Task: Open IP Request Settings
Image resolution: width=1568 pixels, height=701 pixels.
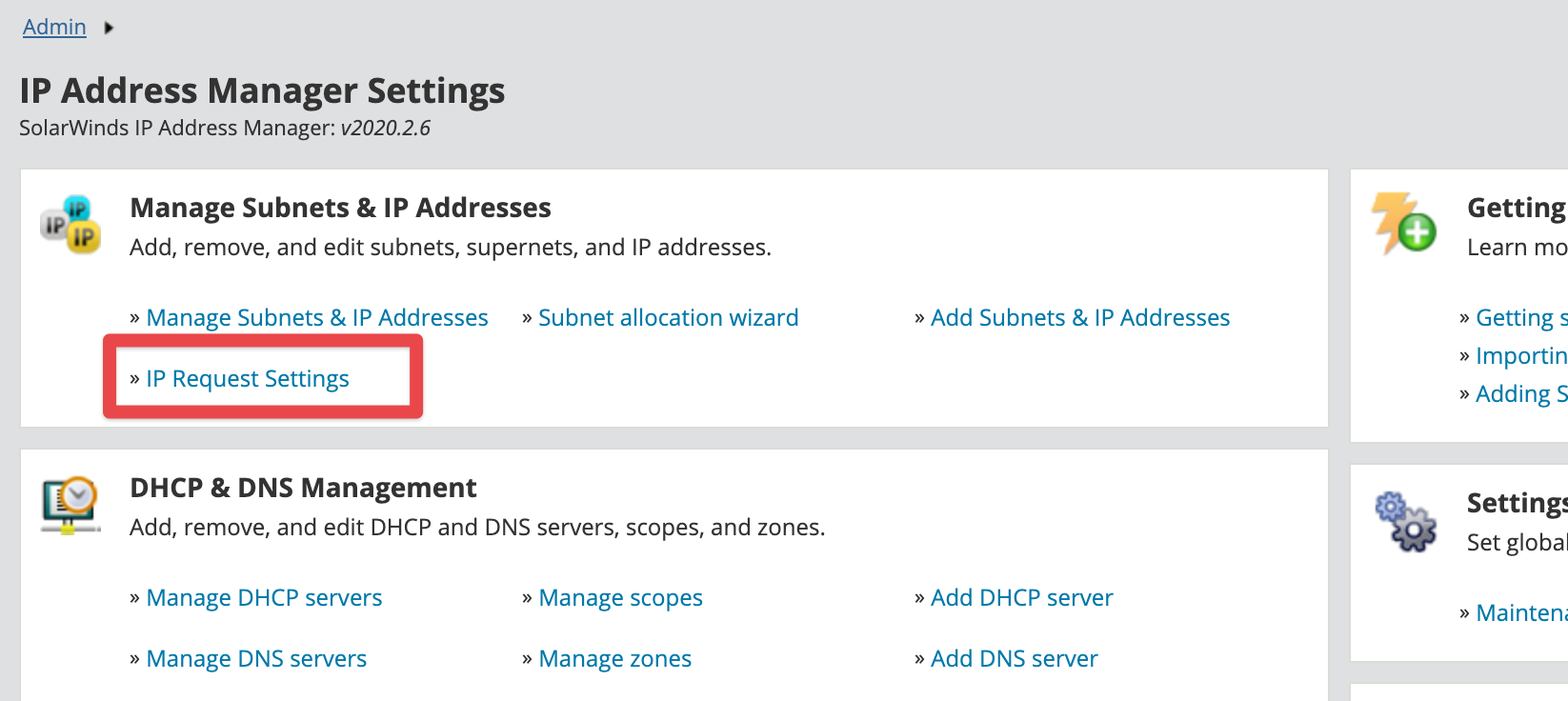Action: pyautogui.click(x=247, y=378)
